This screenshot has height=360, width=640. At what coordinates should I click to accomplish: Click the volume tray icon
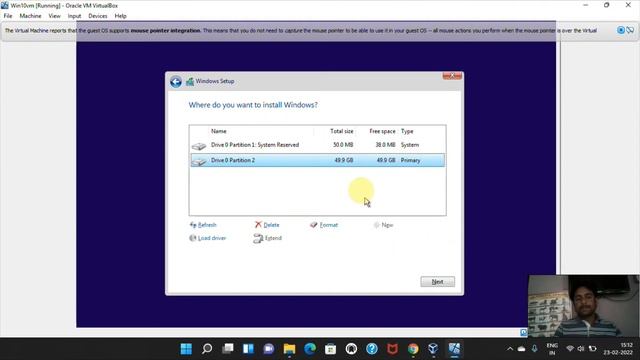tap(581, 349)
